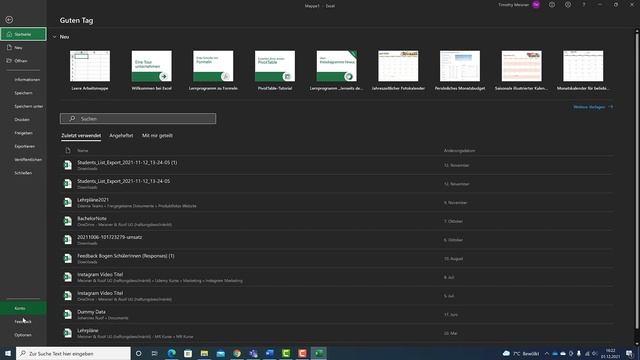Go back using the back arrow icon
The image size is (640, 360).
coord(9,20)
